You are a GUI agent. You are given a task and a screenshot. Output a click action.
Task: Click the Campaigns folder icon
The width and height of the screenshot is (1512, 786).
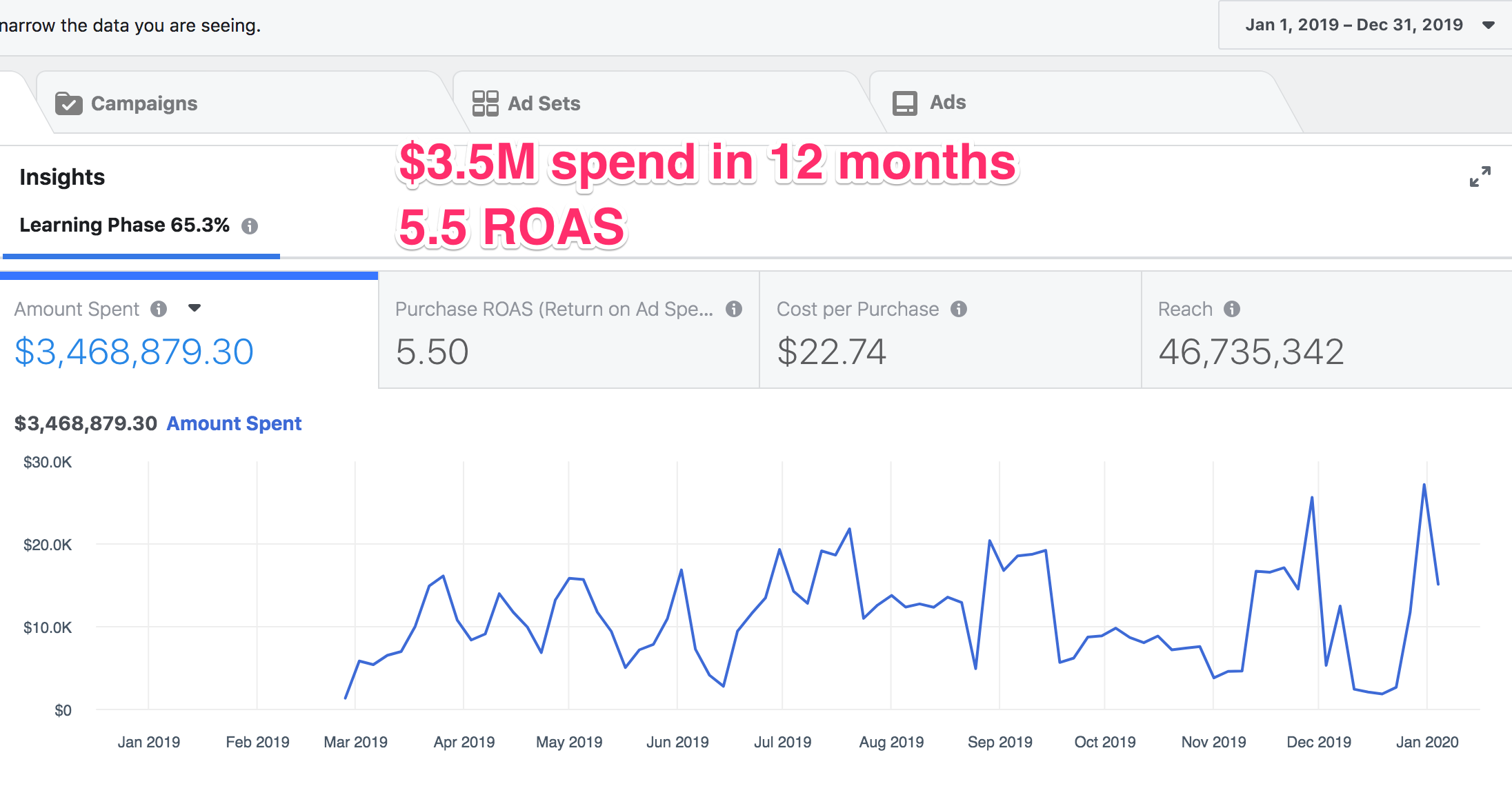pos(68,103)
